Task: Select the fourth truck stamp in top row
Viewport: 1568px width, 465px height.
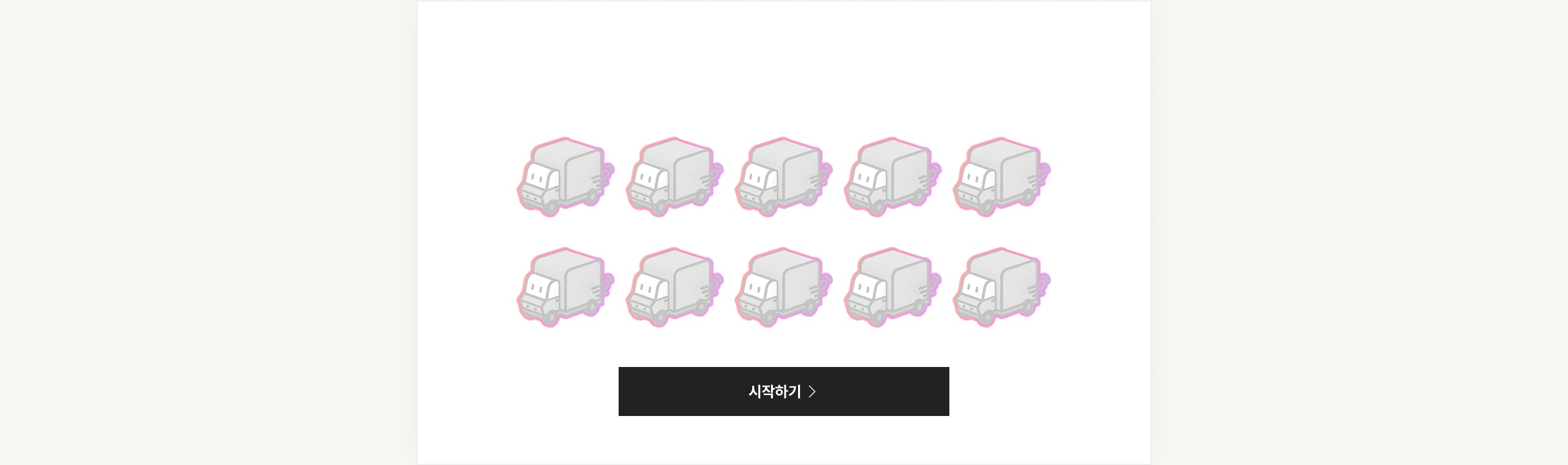Action: point(892,177)
